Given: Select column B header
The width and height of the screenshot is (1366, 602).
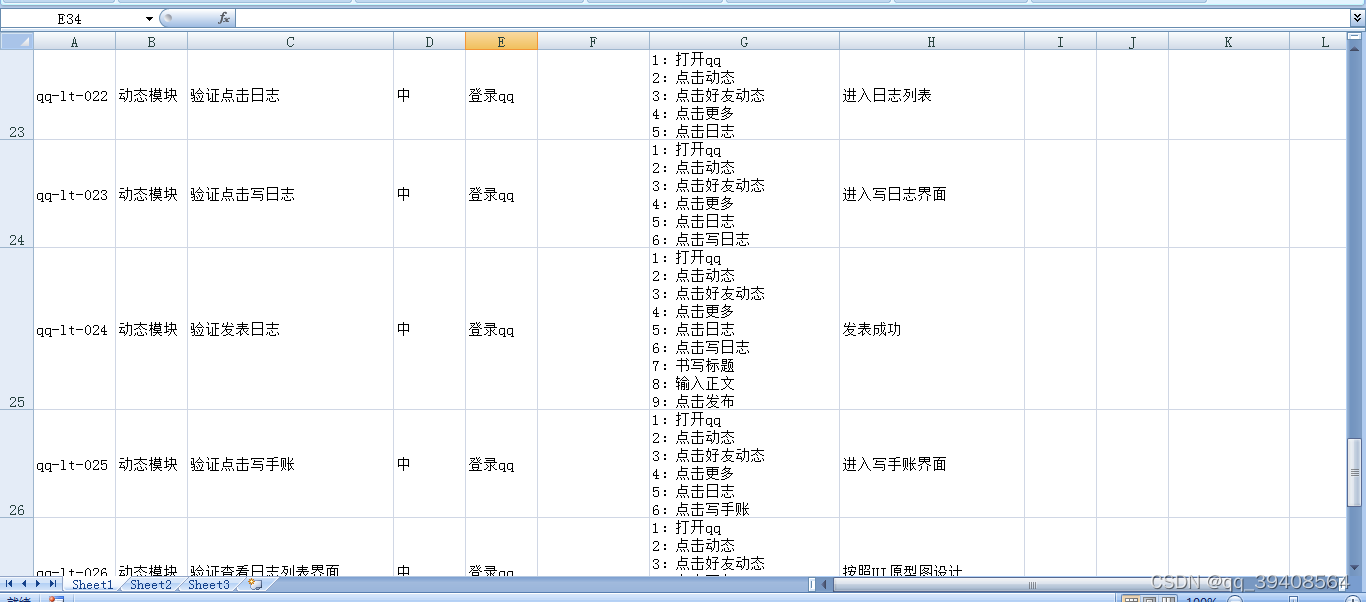Looking at the screenshot, I should coord(151,42).
